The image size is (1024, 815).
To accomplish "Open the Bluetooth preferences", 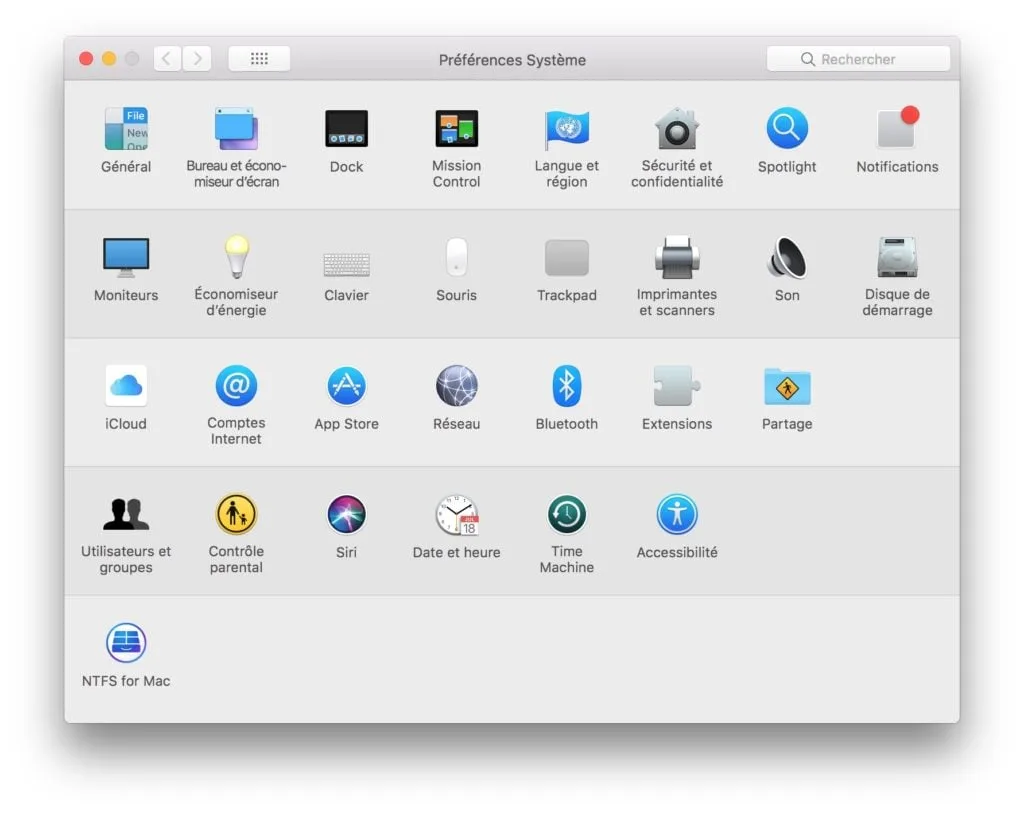I will pyautogui.click(x=566, y=387).
